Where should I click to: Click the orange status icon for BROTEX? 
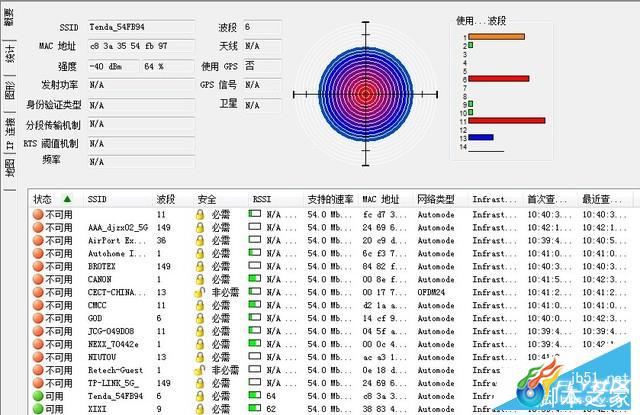[38, 266]
